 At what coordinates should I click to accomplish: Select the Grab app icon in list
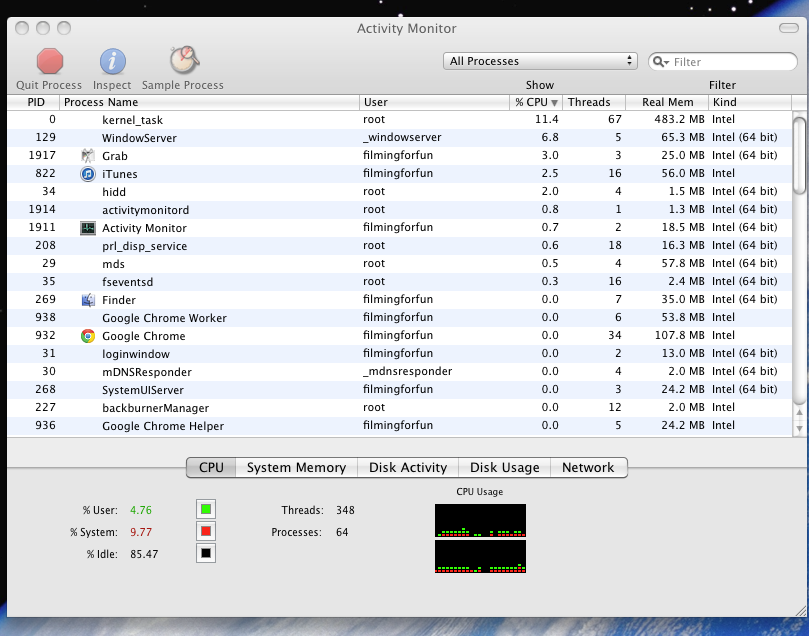pyautogui.click(x=88, y=155)
